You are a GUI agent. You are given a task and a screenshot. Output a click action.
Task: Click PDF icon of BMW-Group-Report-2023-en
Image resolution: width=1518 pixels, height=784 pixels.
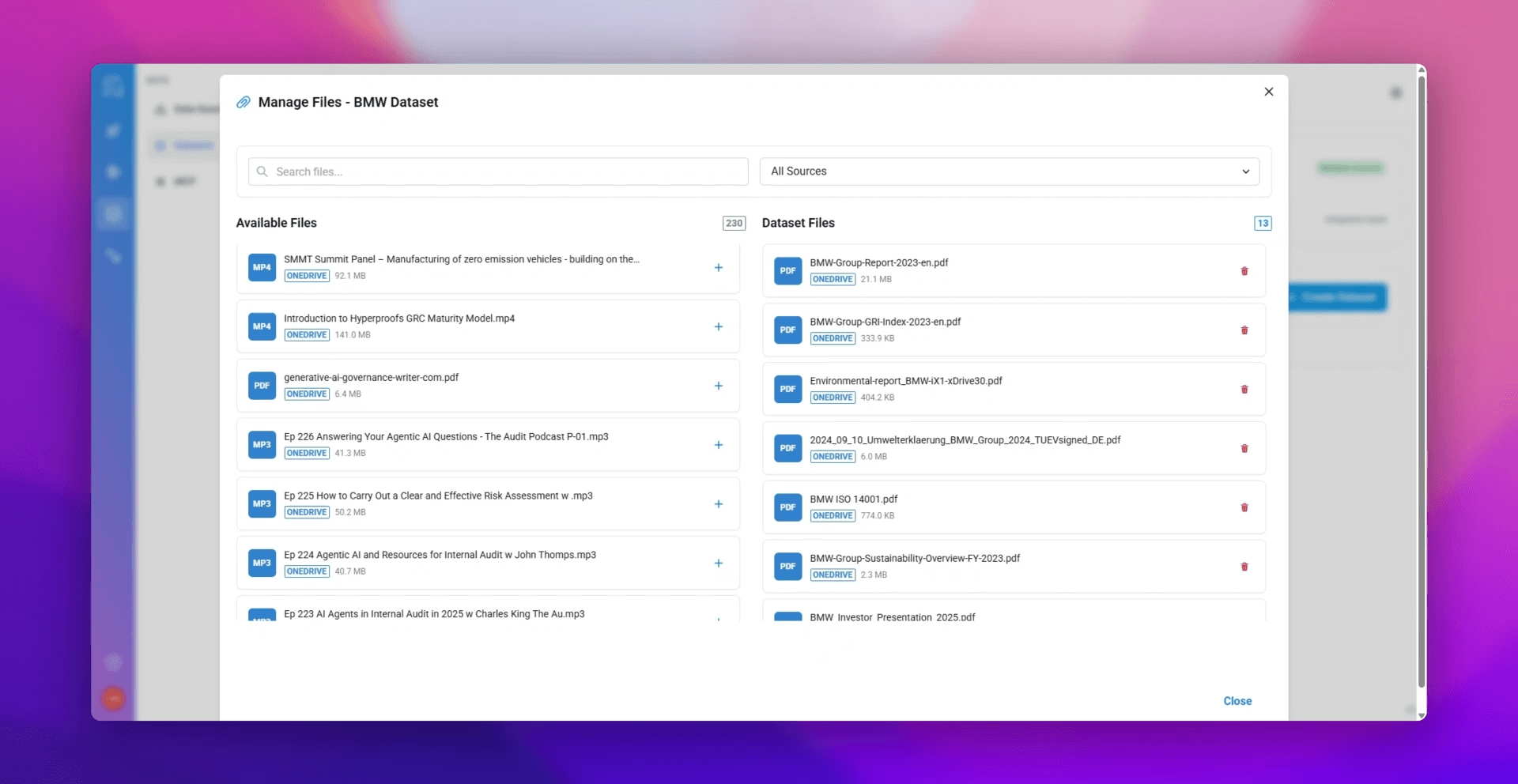[787, 271]
